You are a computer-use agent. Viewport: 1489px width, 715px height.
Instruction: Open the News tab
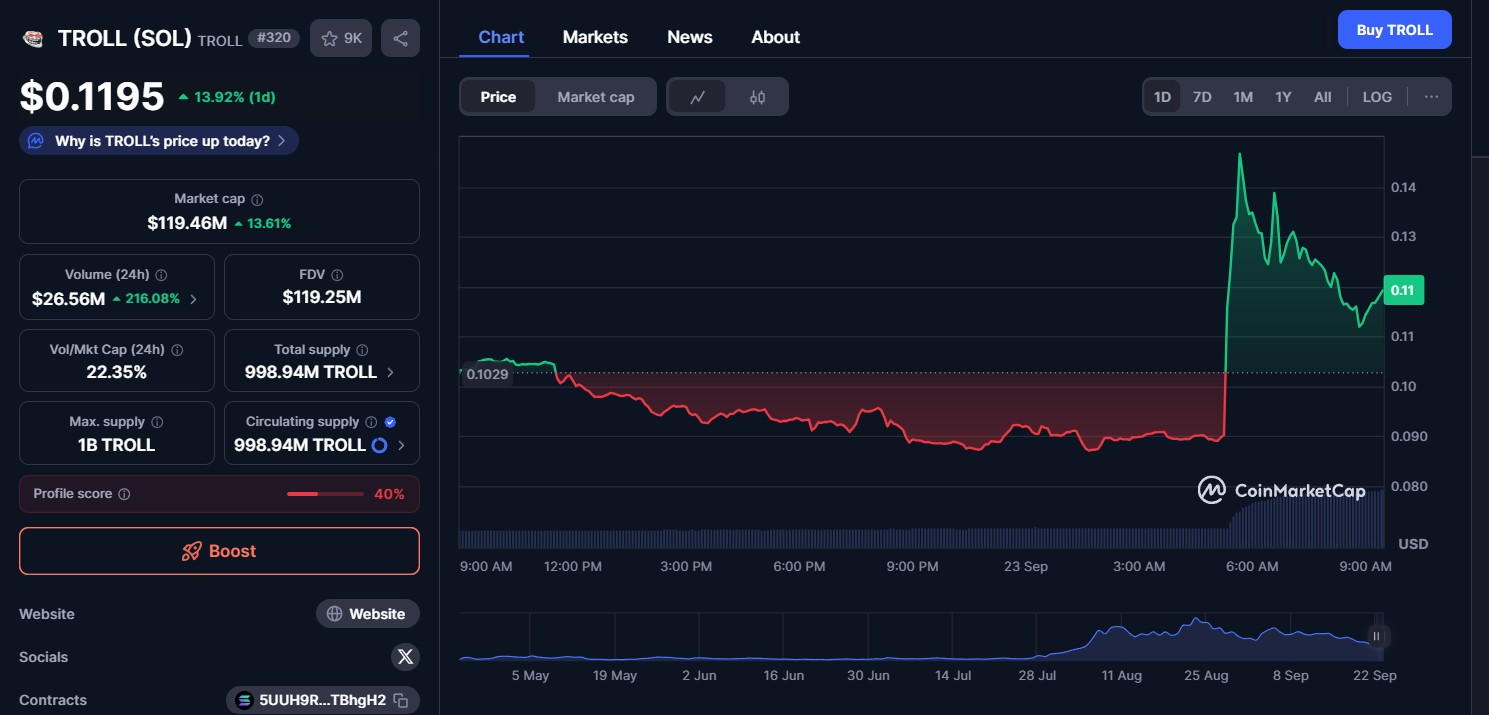pos(690,37)
